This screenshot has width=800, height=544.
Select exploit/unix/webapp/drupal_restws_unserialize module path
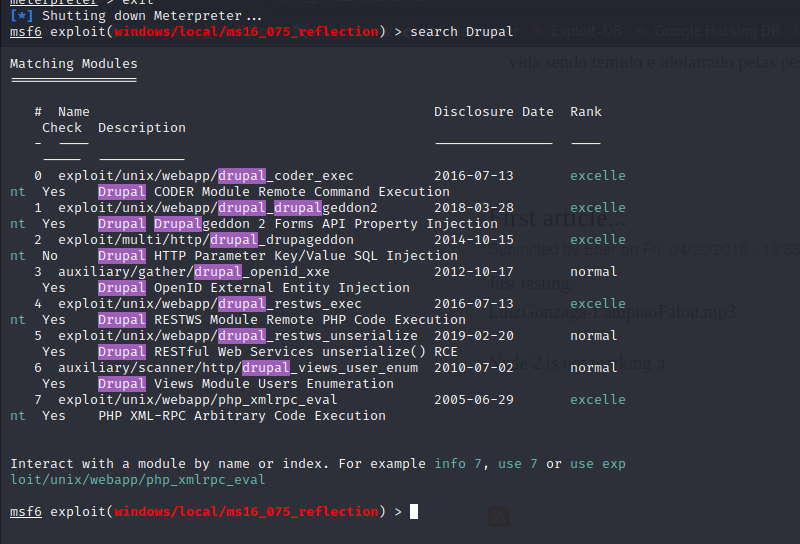point(238,336)
